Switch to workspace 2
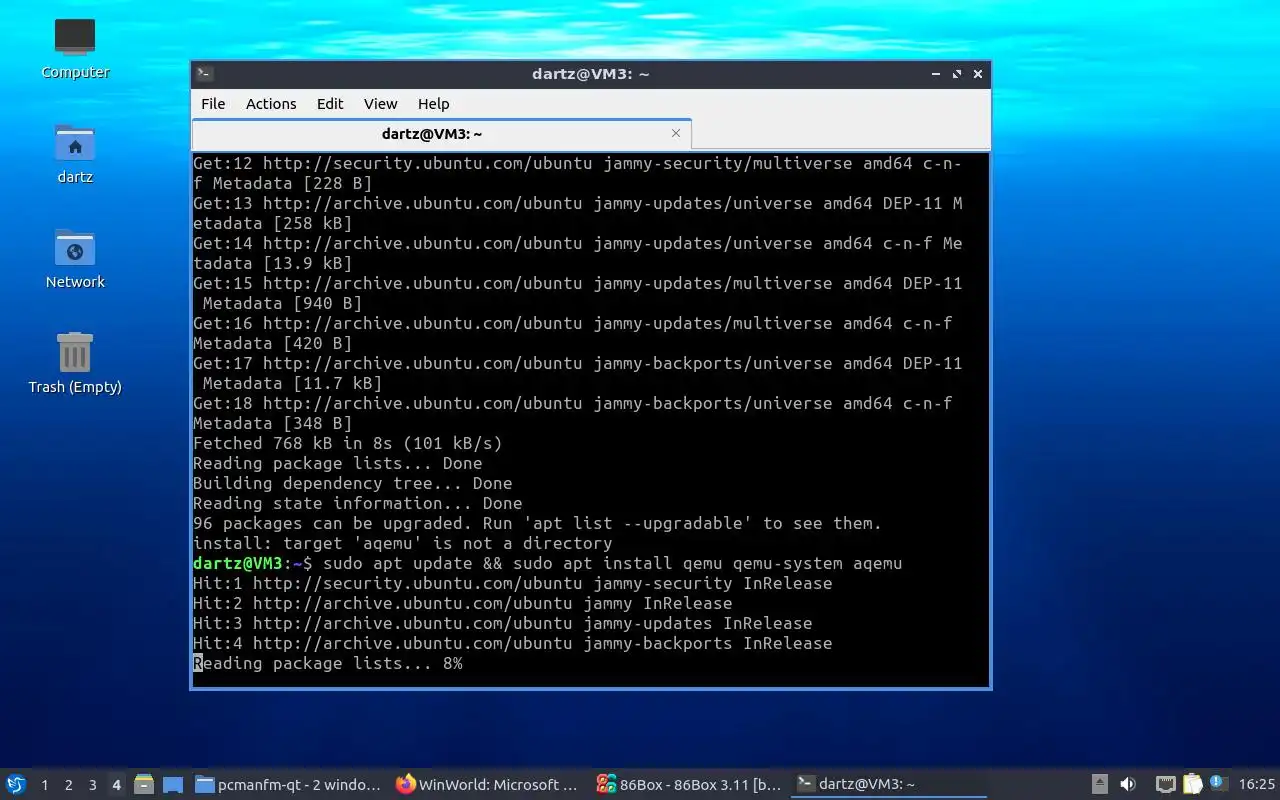1280x800 pixels. (x=69, y=785)
